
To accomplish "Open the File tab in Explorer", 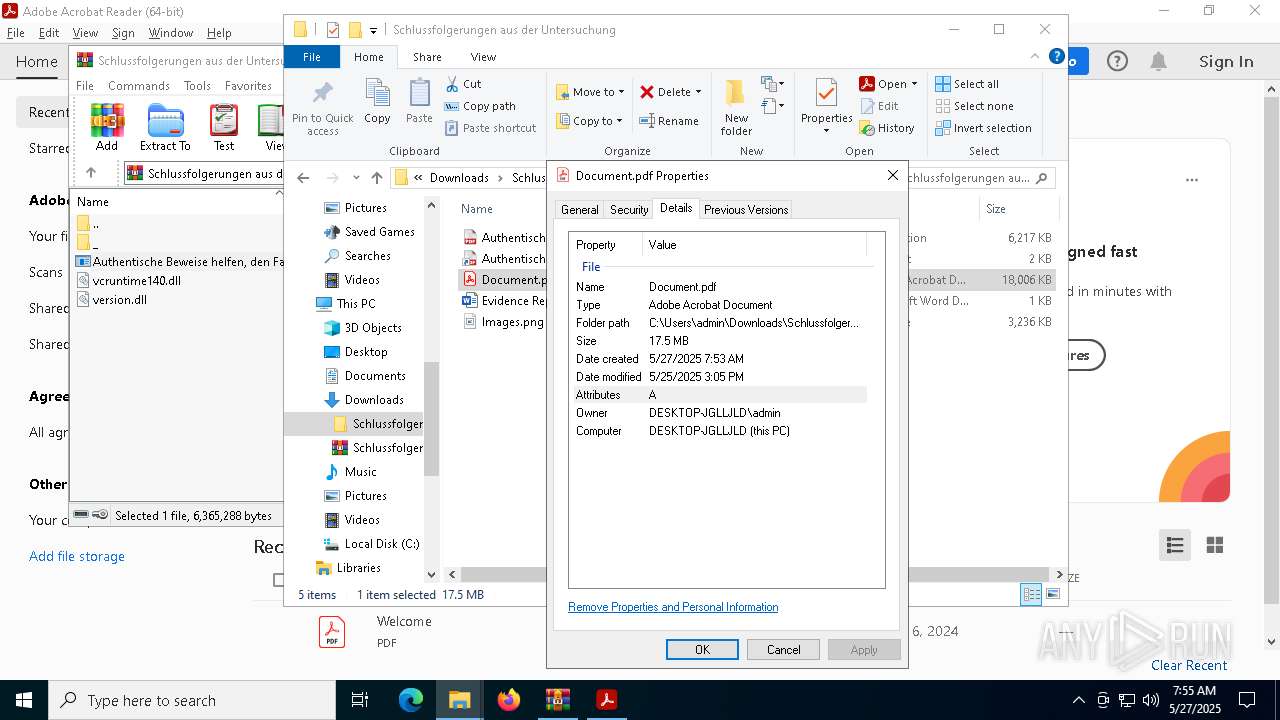I will (x=312, y=57).
